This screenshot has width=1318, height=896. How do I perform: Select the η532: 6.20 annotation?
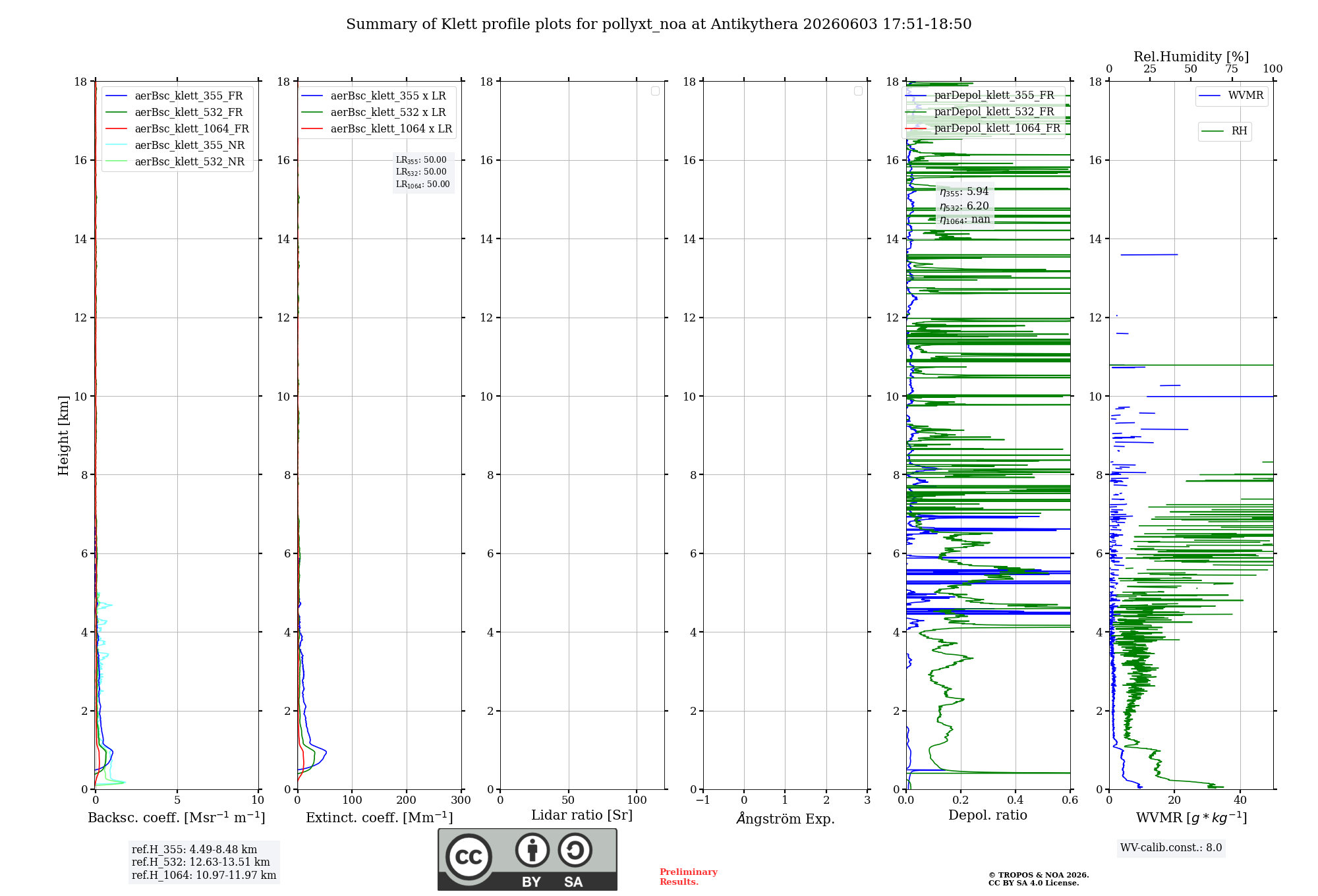pos(964,206)
